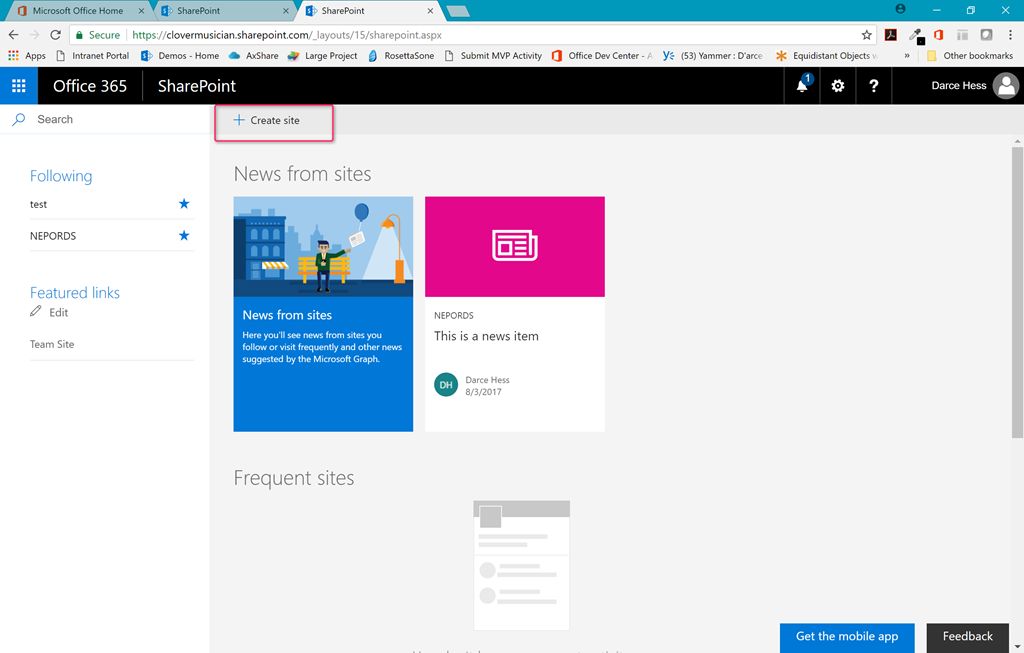
Task: Open the settings gear in Office header
Action: click(838, 86)
